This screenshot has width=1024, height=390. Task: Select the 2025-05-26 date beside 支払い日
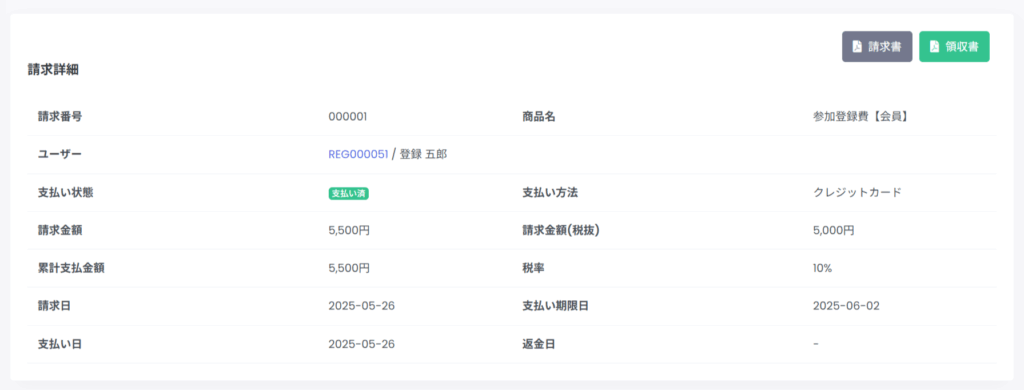[x=362, y=344]
